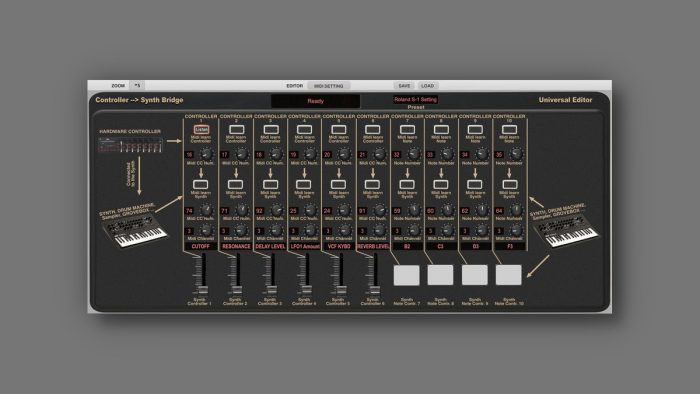Toggle Midi learn Synth for Controller 10
The width and height of the screenshot is (700, 394).
click(509, 184)
